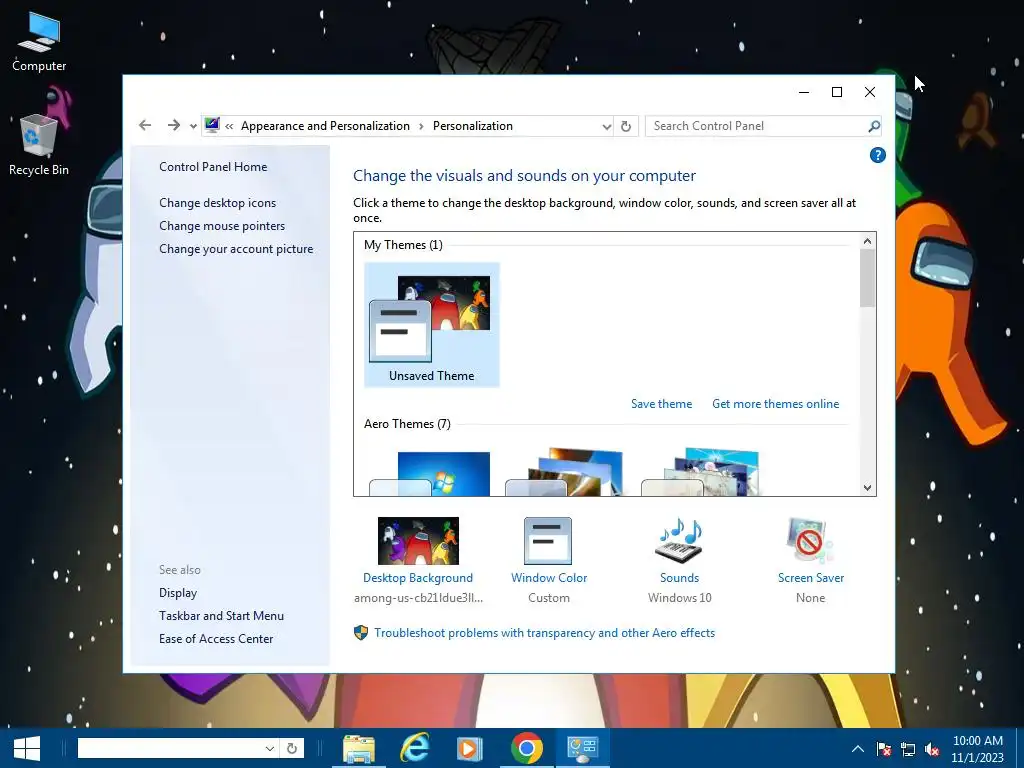The width and height of the screenshot is (1024, 768).
Task: Open Troubleshoot transparency and Aero effects link
Action: coord(544,633)
